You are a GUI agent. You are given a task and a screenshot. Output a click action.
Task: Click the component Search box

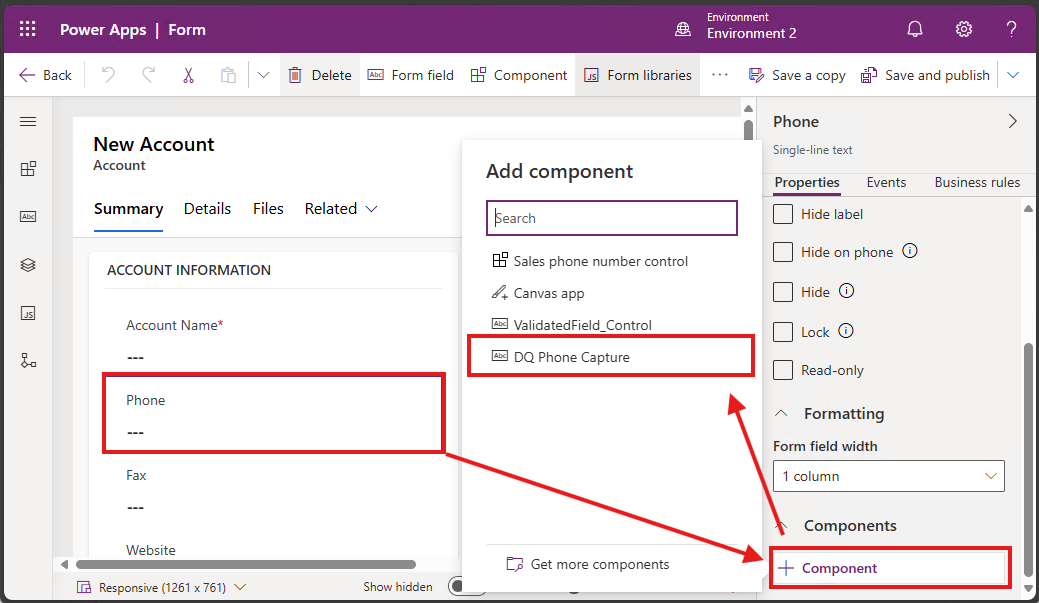pyautogui.click(x=611, y=218)
